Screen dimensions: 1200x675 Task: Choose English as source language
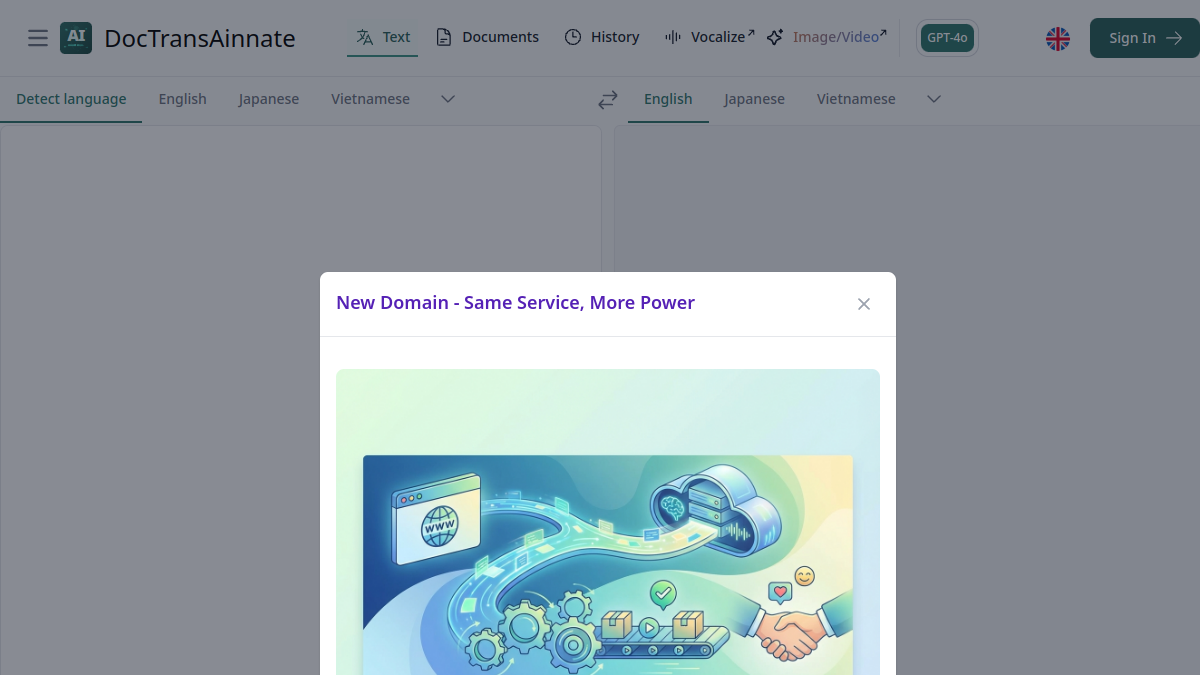[182, 99]
